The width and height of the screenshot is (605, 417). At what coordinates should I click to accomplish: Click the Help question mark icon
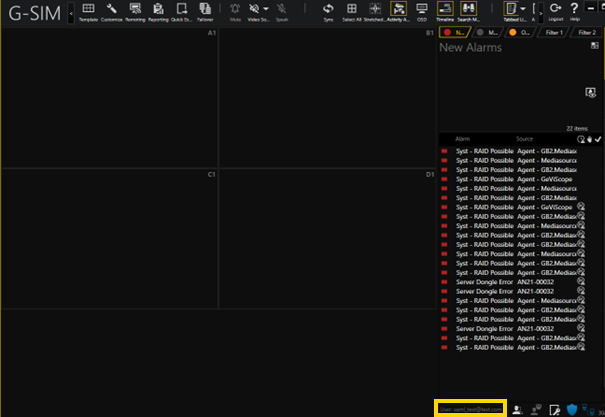pyautogui.click(x=575, y=10)
